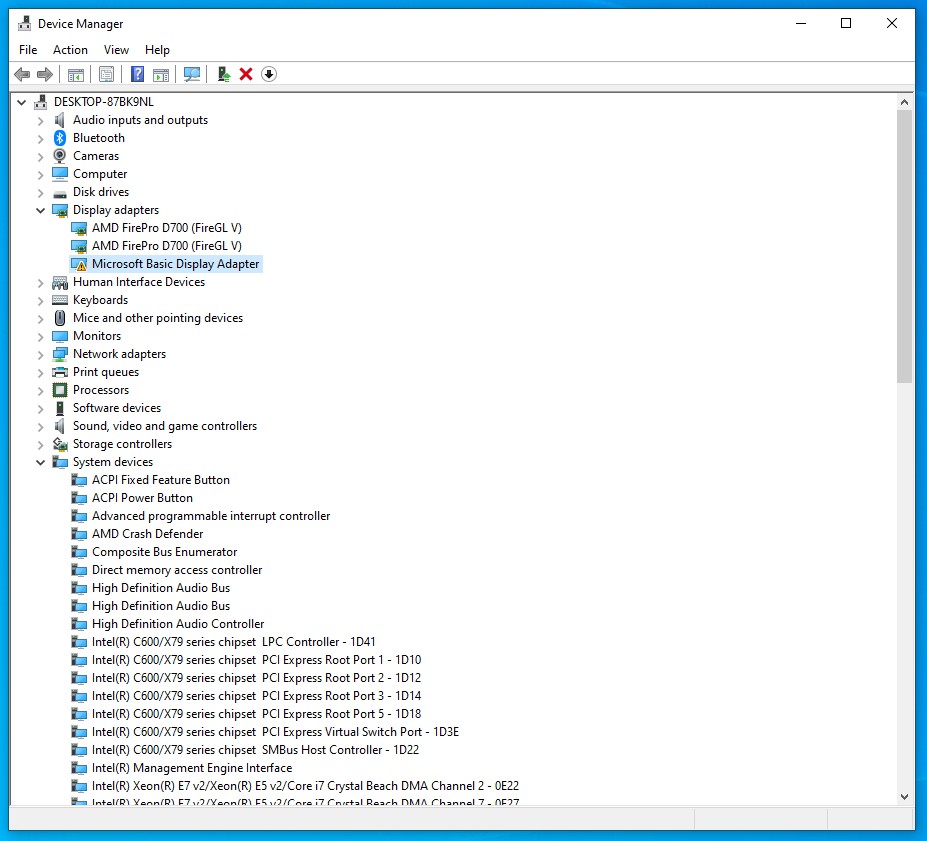Open Properties via the toolbar icon
Viewport: 927px width, 841px height.
(106, 74)
